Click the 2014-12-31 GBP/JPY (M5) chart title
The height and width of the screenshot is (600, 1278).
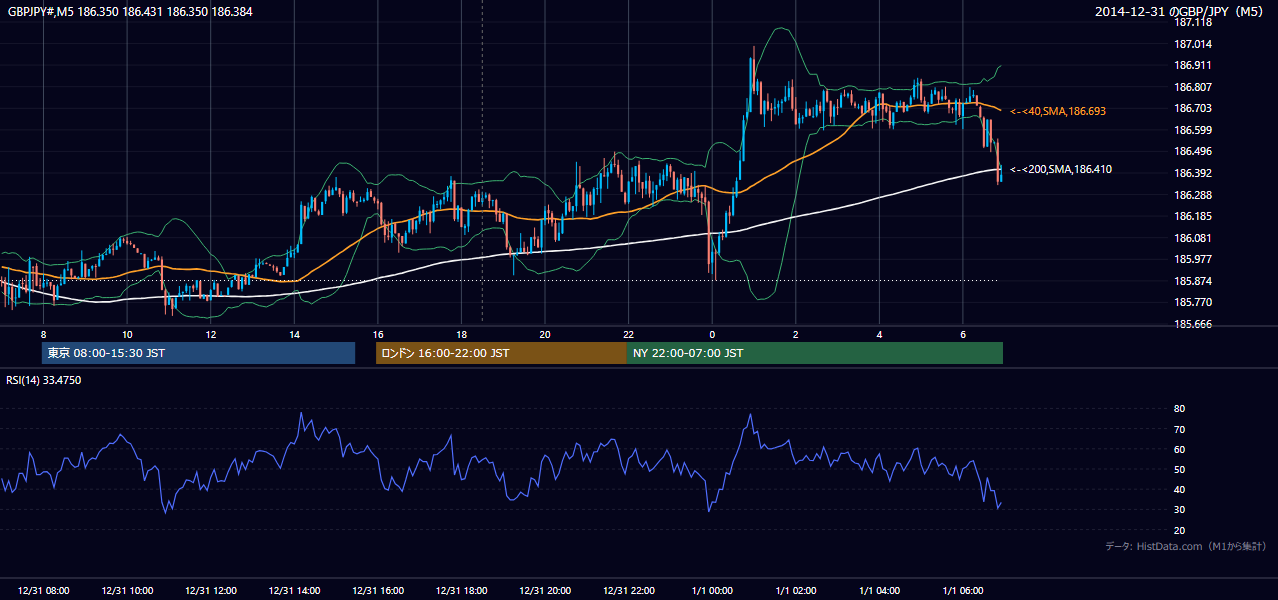pyautogui.click(x=1181, y=11)
